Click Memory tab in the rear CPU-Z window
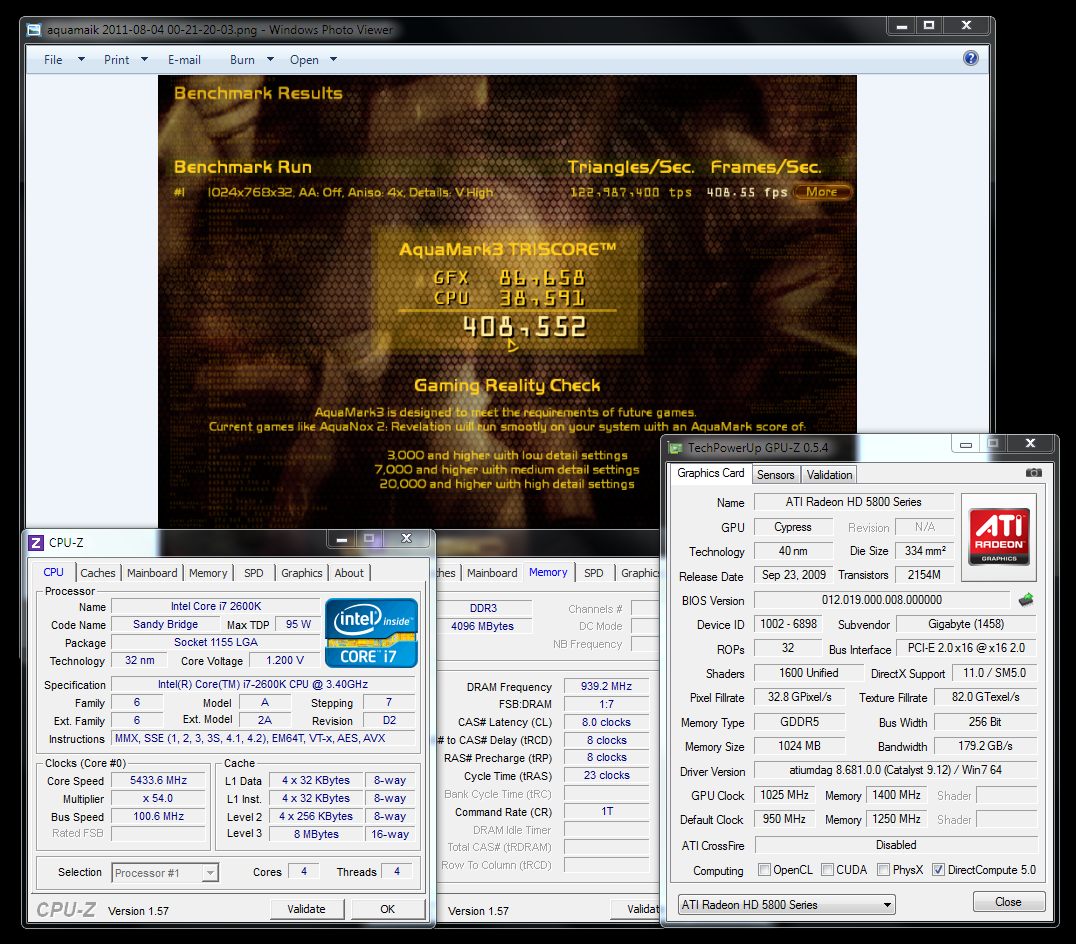Viewport: 1076px width, 944px height. (x=548, y=572)
